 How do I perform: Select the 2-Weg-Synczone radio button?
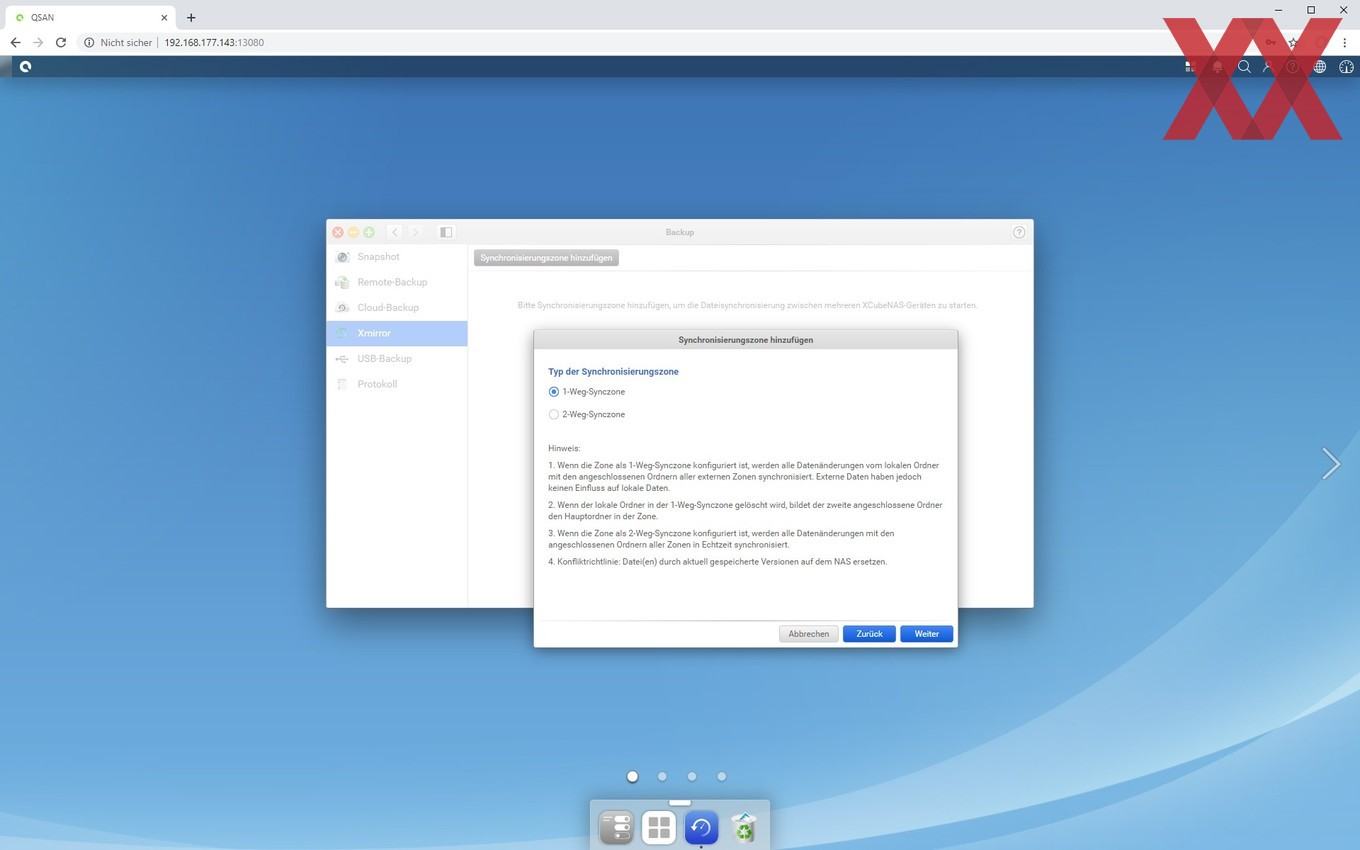point(554,414)
